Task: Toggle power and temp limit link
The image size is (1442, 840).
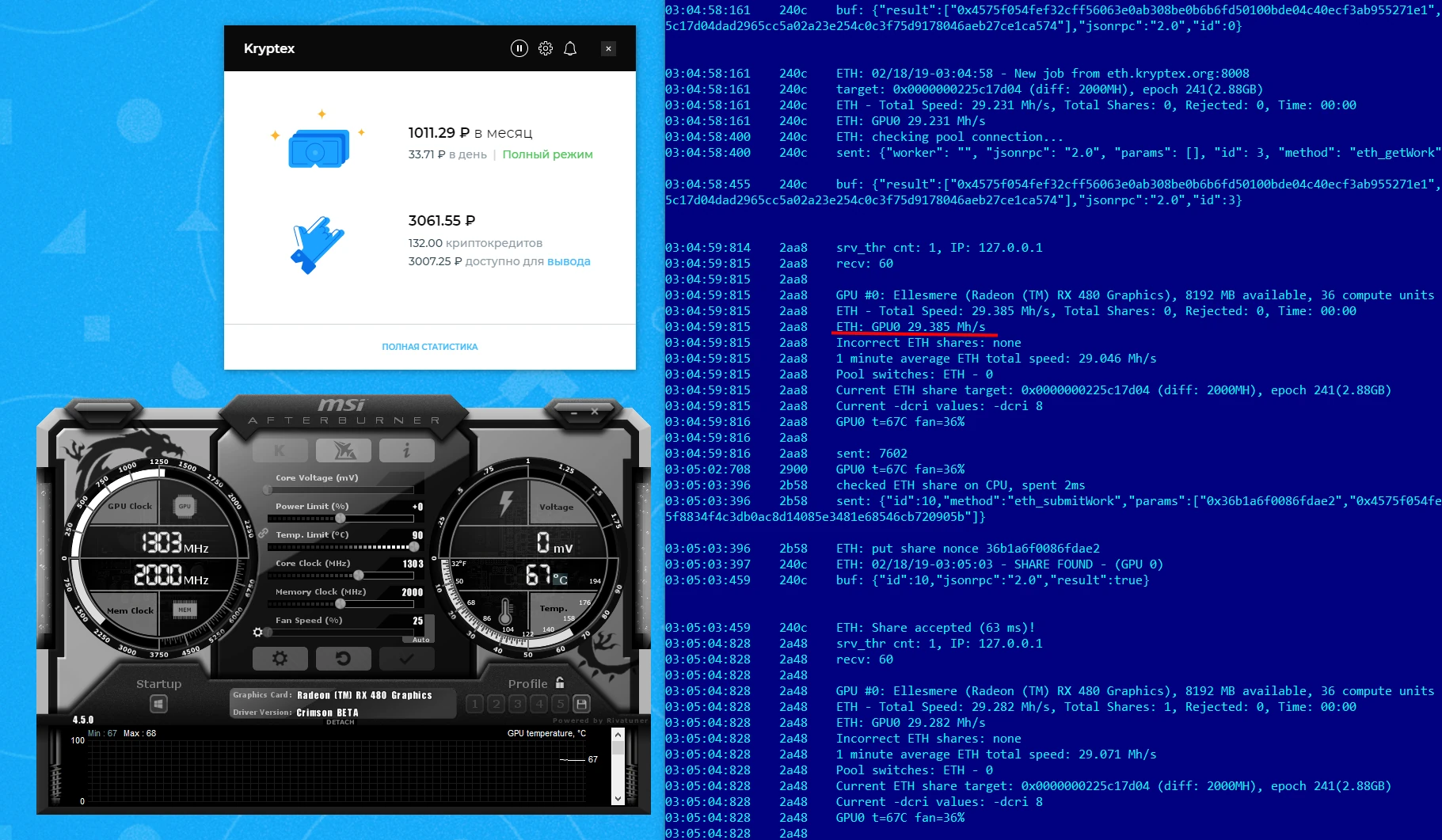Action: (263, 533)
